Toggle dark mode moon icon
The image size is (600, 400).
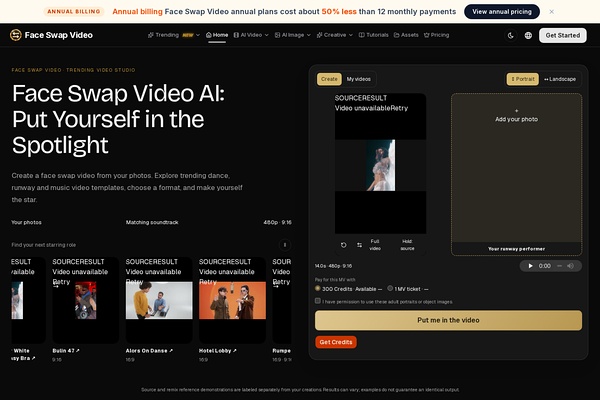(x=510, y=35)
